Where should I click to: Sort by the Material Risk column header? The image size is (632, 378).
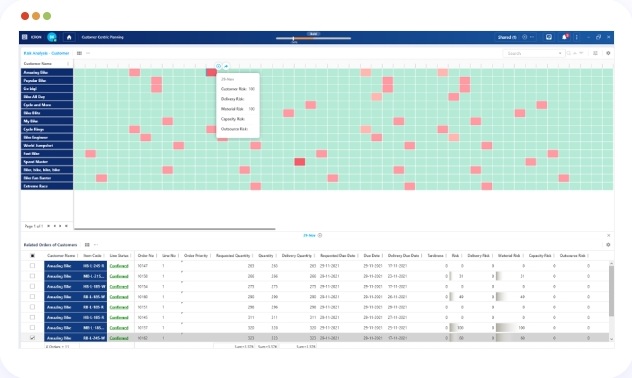pos(509,255)
